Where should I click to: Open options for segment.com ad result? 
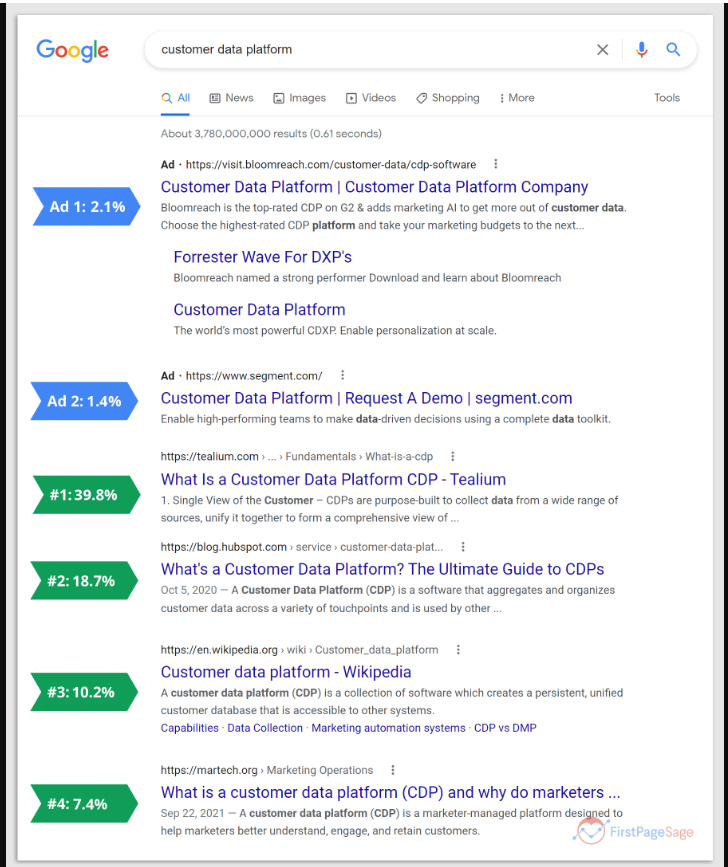342,375
